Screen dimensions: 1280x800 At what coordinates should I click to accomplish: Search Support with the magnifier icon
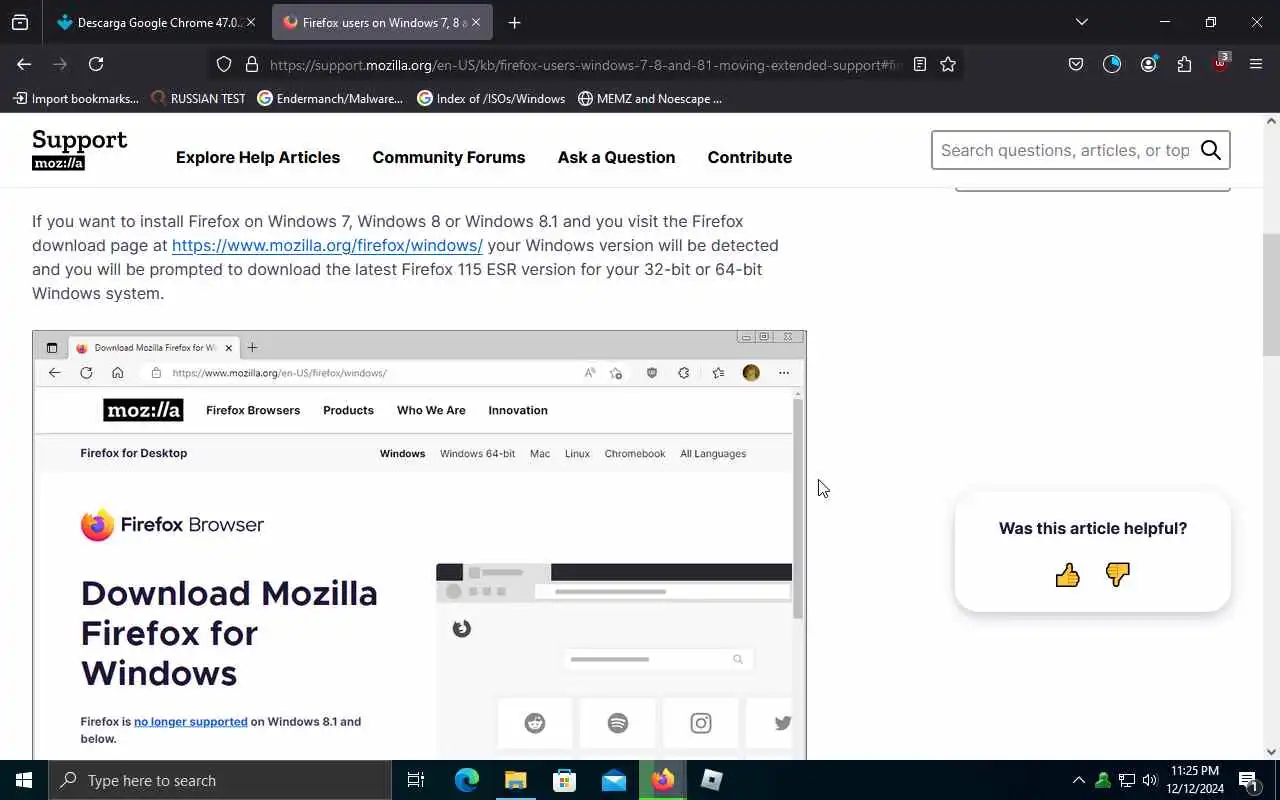pos(1211,150)
